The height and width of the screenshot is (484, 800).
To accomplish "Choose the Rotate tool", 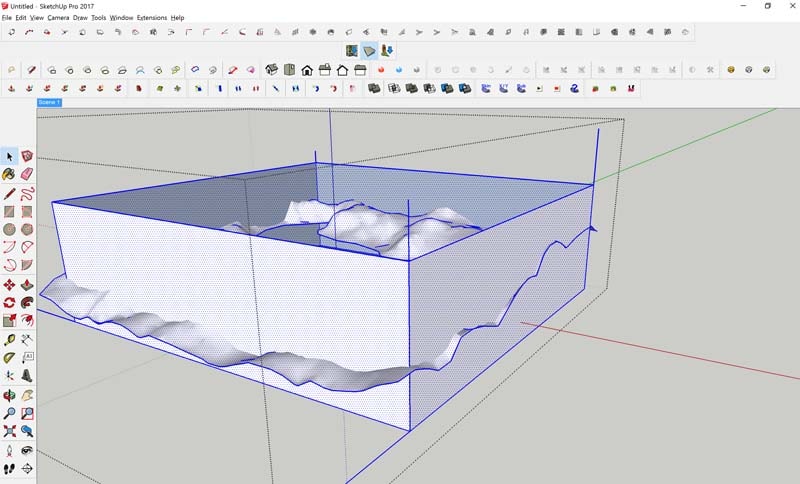I will point(9,302).
